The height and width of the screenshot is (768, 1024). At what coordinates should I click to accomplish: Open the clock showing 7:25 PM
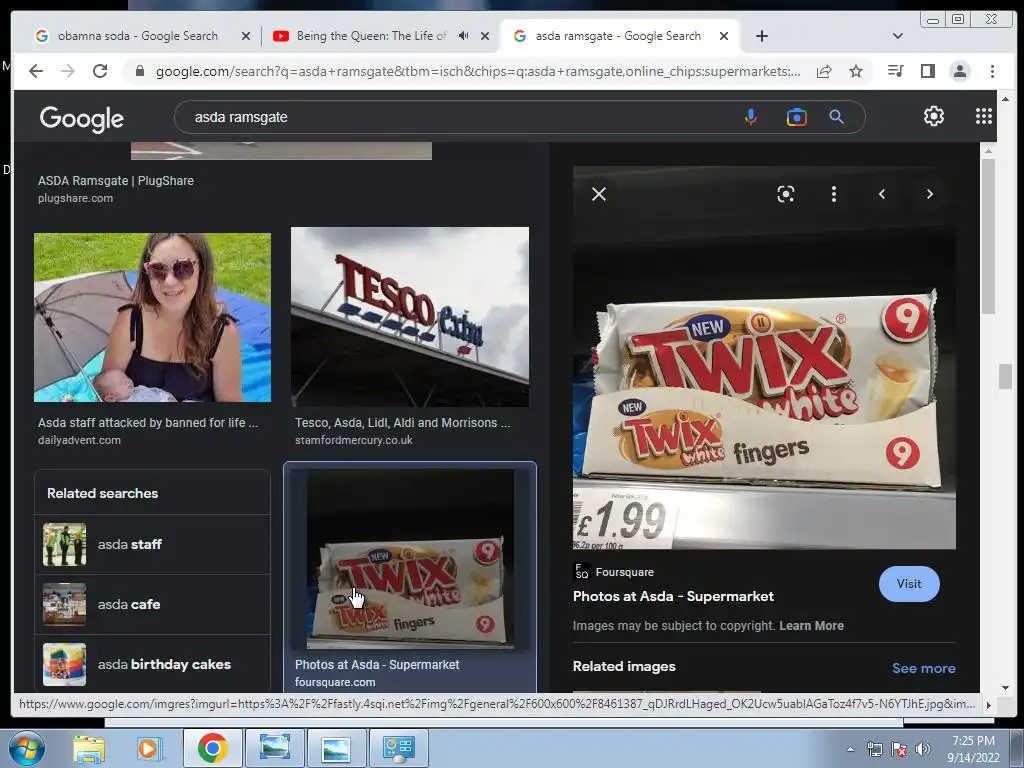coord(973,749)
